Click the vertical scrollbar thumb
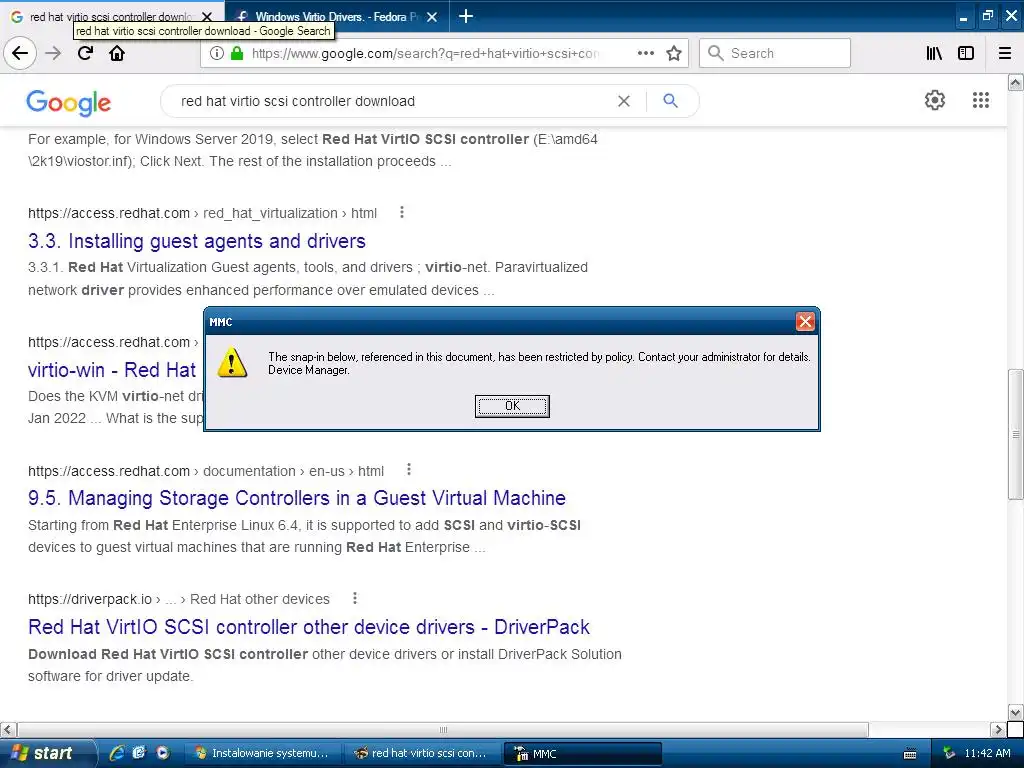 click(1016, 434)
